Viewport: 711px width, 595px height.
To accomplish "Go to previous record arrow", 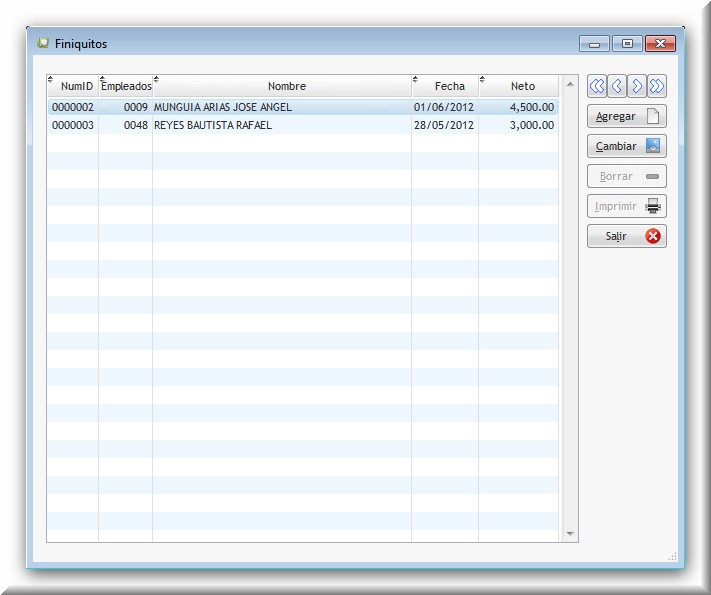I will pyautogui.click(x=617, y=86).
